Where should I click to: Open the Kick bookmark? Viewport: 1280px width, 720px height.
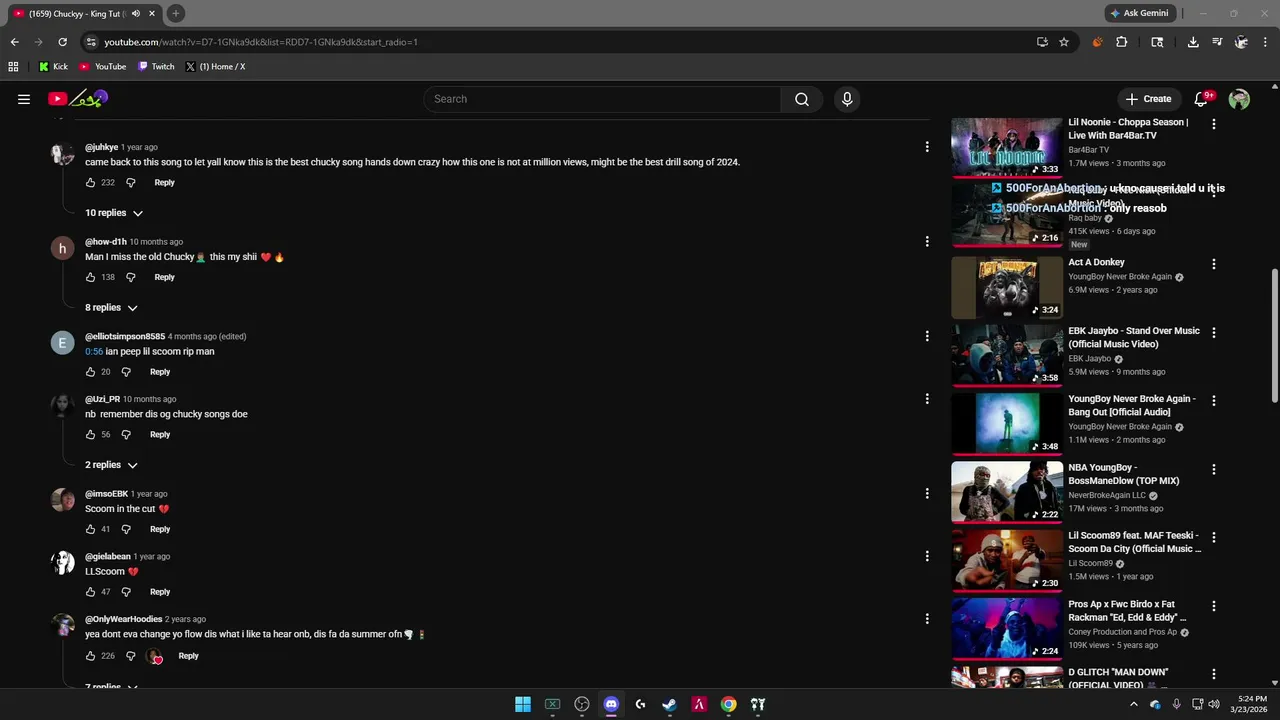point(53,67)
